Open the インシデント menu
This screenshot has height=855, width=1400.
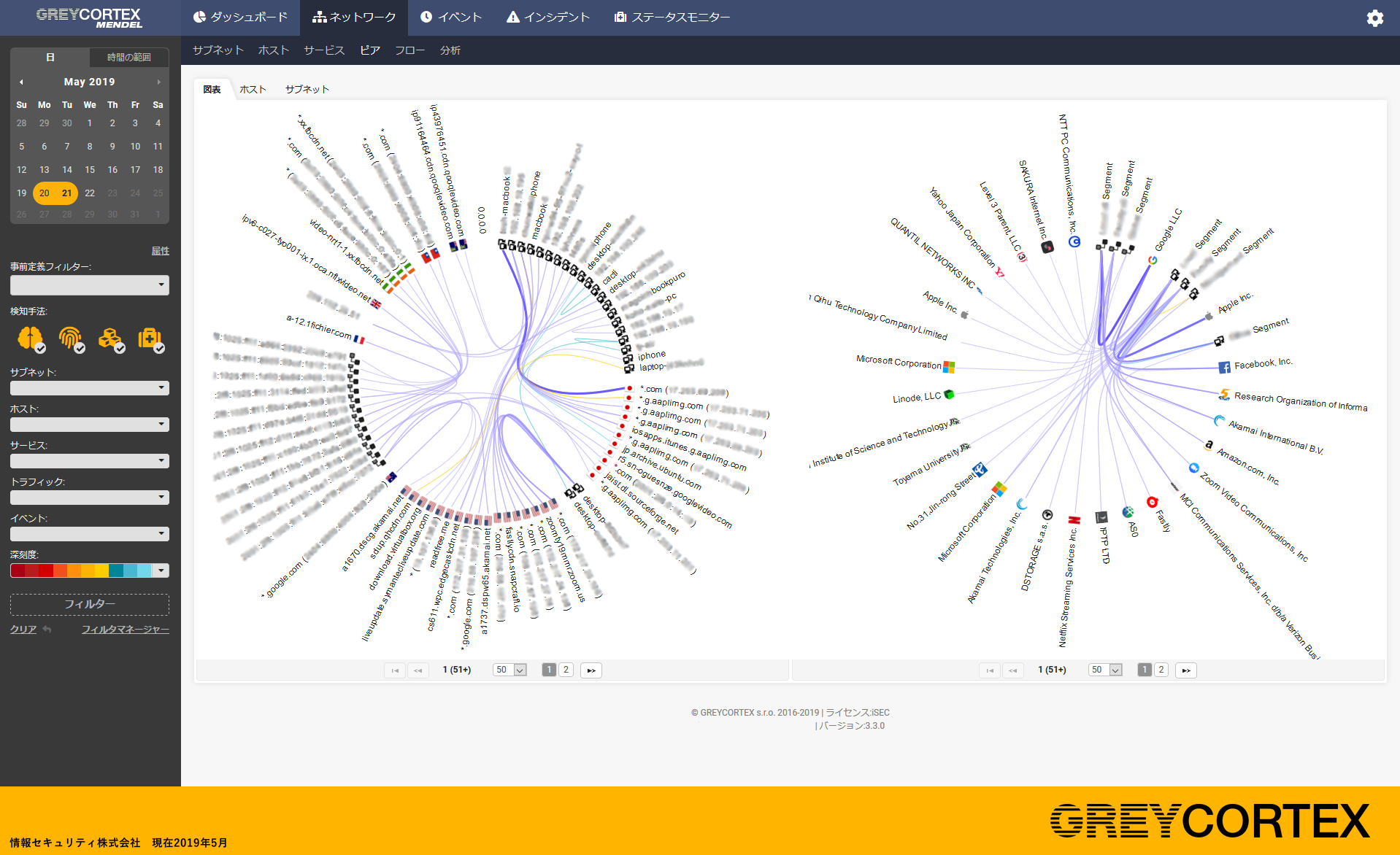[x=548, y=18]
